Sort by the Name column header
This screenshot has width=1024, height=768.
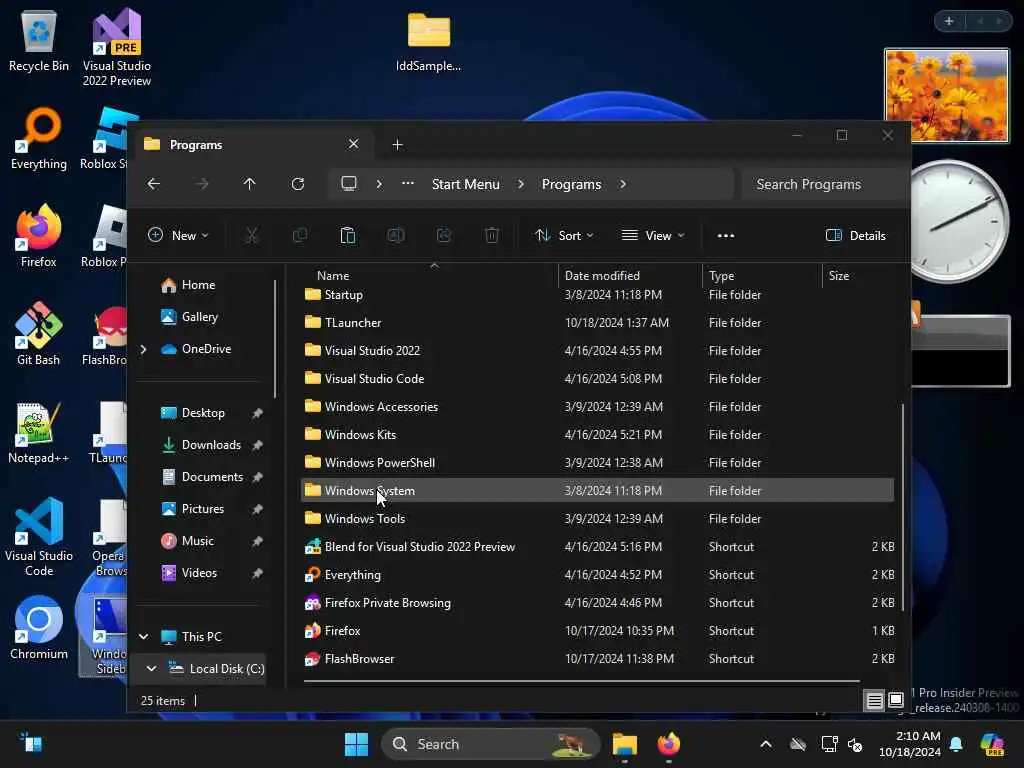[430, 276]
